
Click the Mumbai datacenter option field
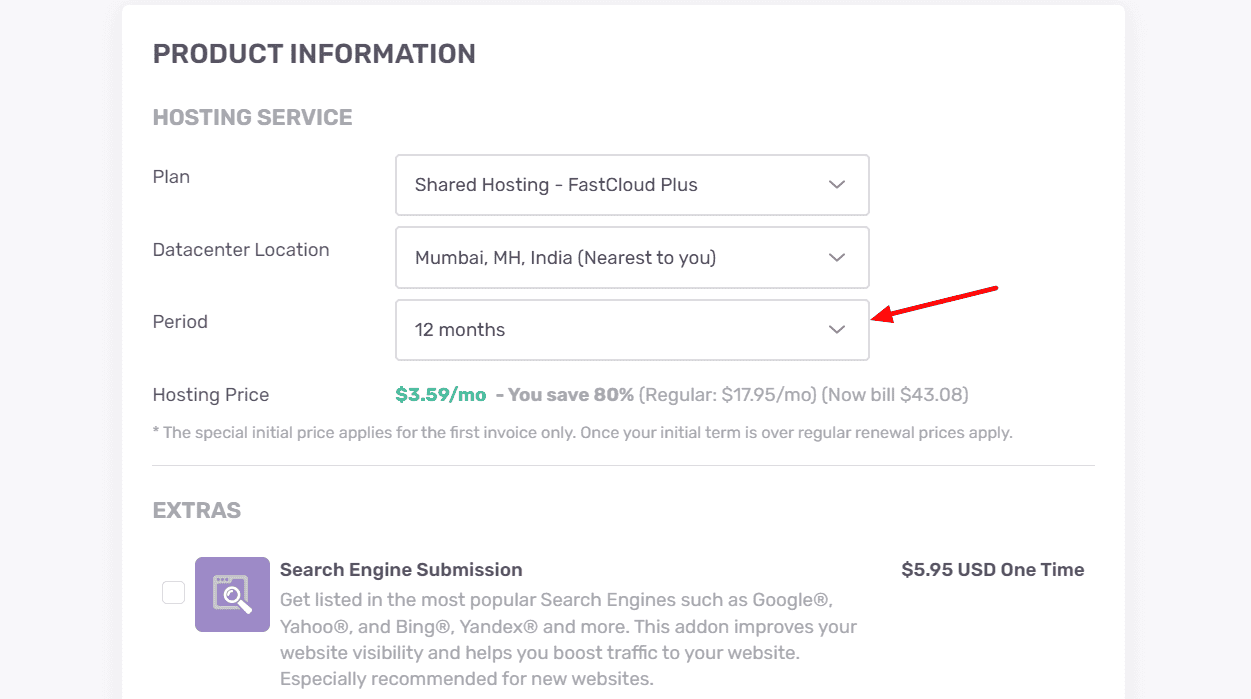[566, 257]
